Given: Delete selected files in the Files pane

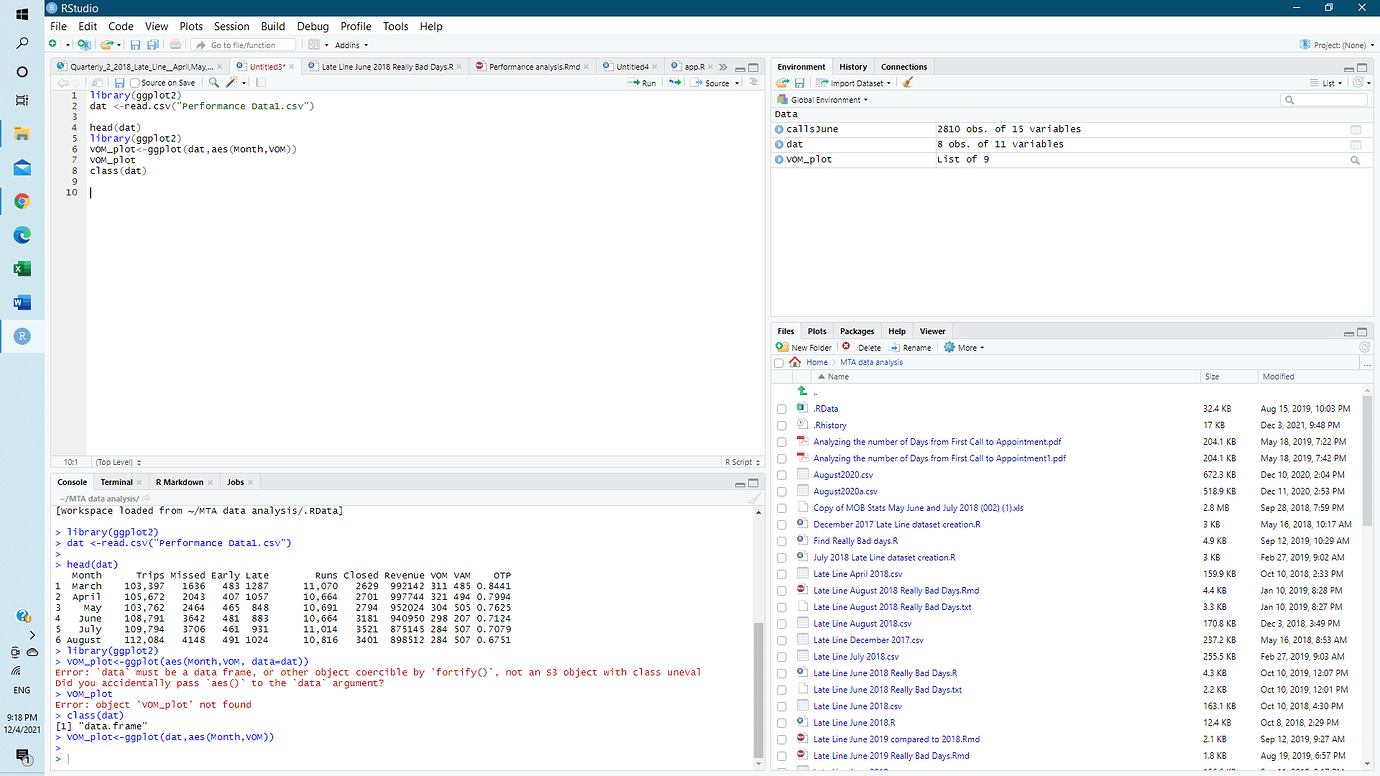Looking at the screenshot, I should (862, 347).
